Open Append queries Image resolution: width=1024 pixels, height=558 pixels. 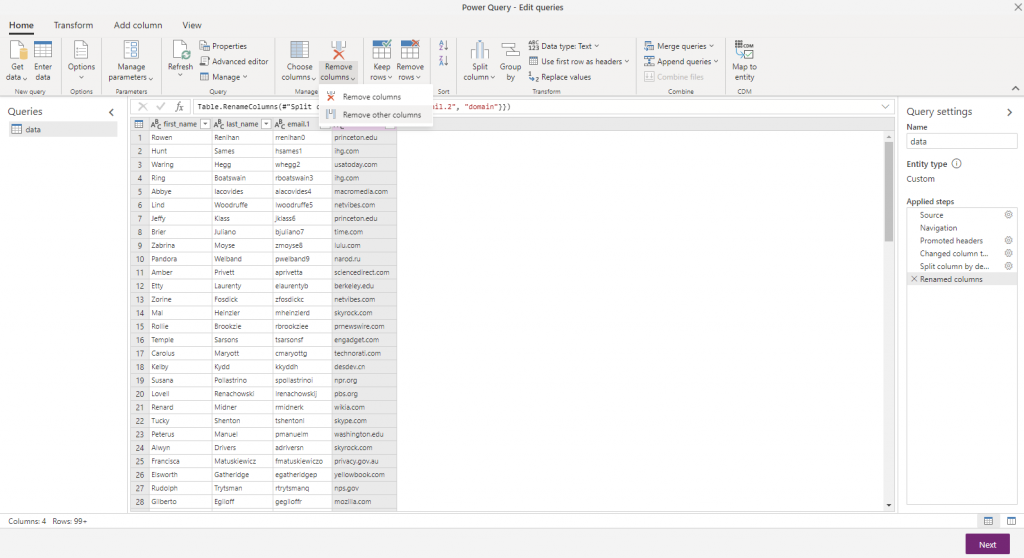pos(677,61)
